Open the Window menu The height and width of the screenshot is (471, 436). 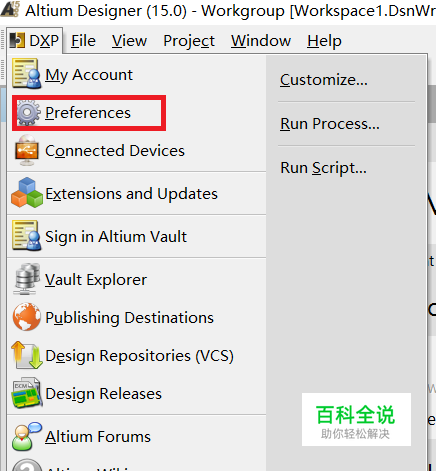(261, 41)
